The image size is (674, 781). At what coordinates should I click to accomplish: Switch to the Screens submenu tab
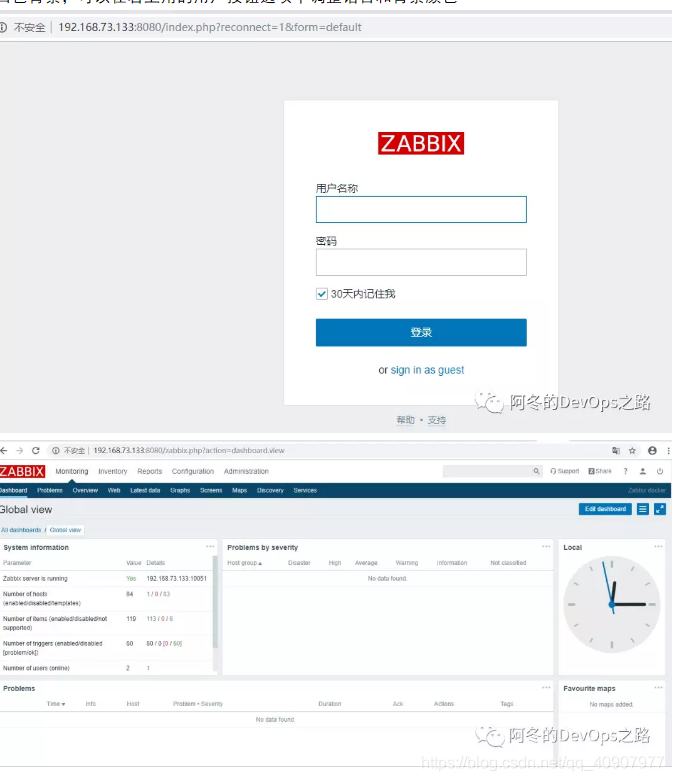211,491
